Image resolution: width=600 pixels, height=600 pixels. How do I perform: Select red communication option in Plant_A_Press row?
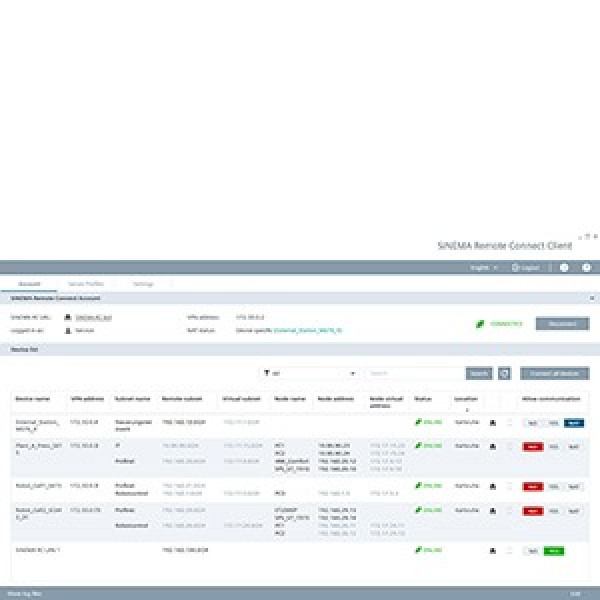[x=533, y=447]
